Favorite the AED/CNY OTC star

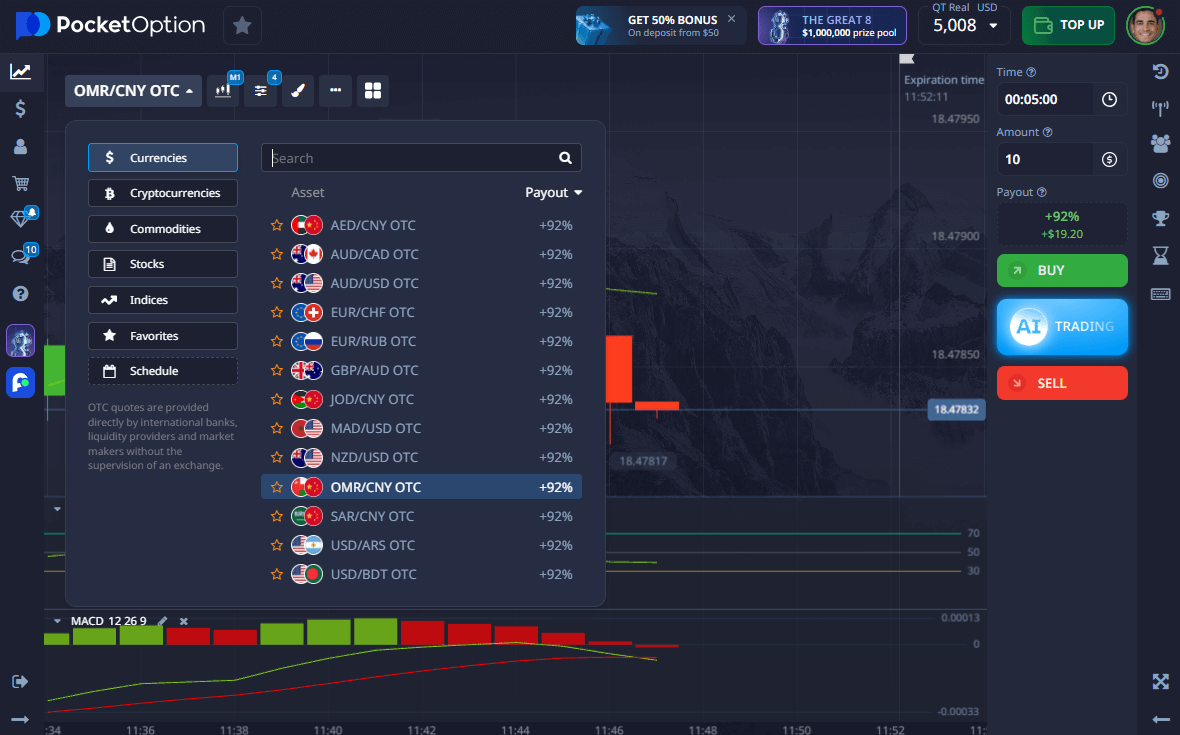[277, 225]
